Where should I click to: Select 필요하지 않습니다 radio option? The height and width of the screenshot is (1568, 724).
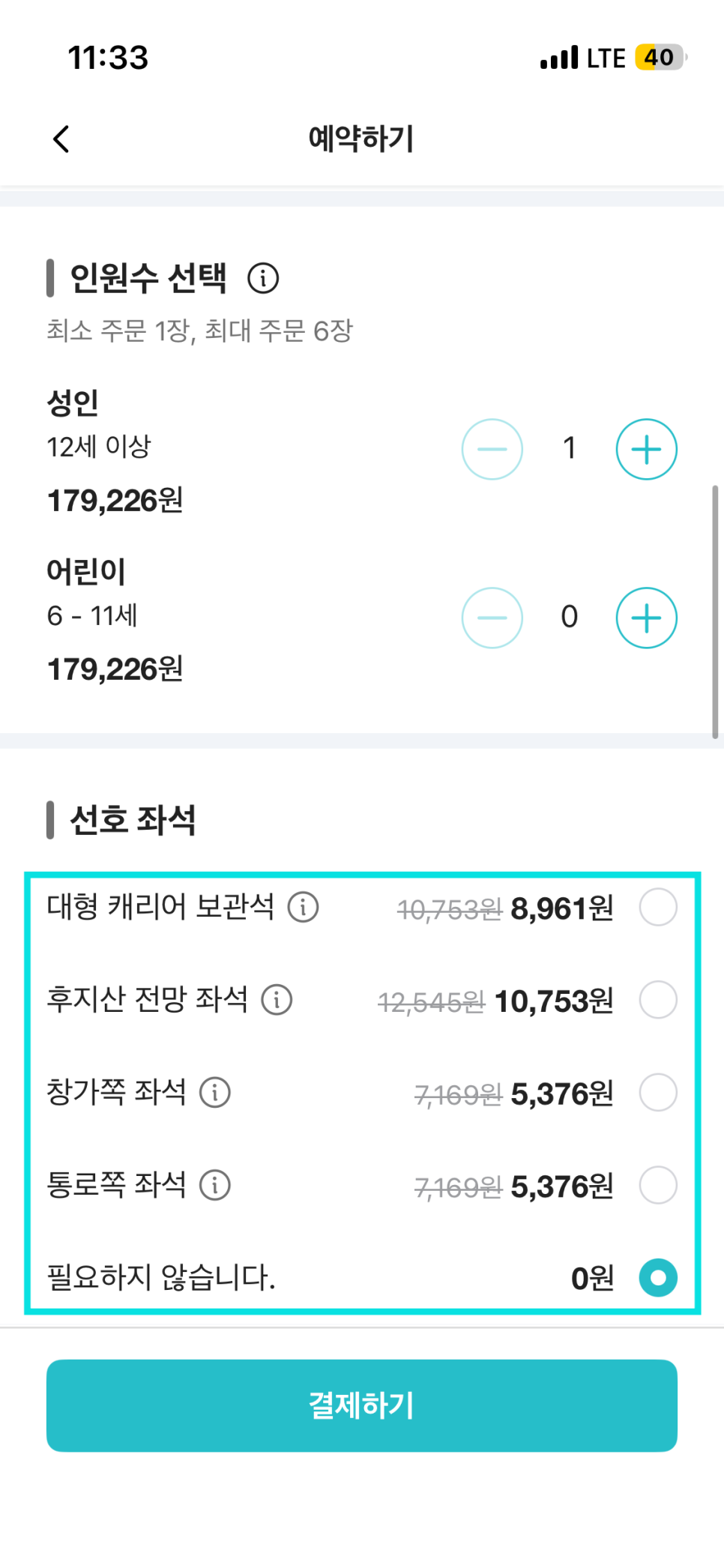[x=658, y=1277]
